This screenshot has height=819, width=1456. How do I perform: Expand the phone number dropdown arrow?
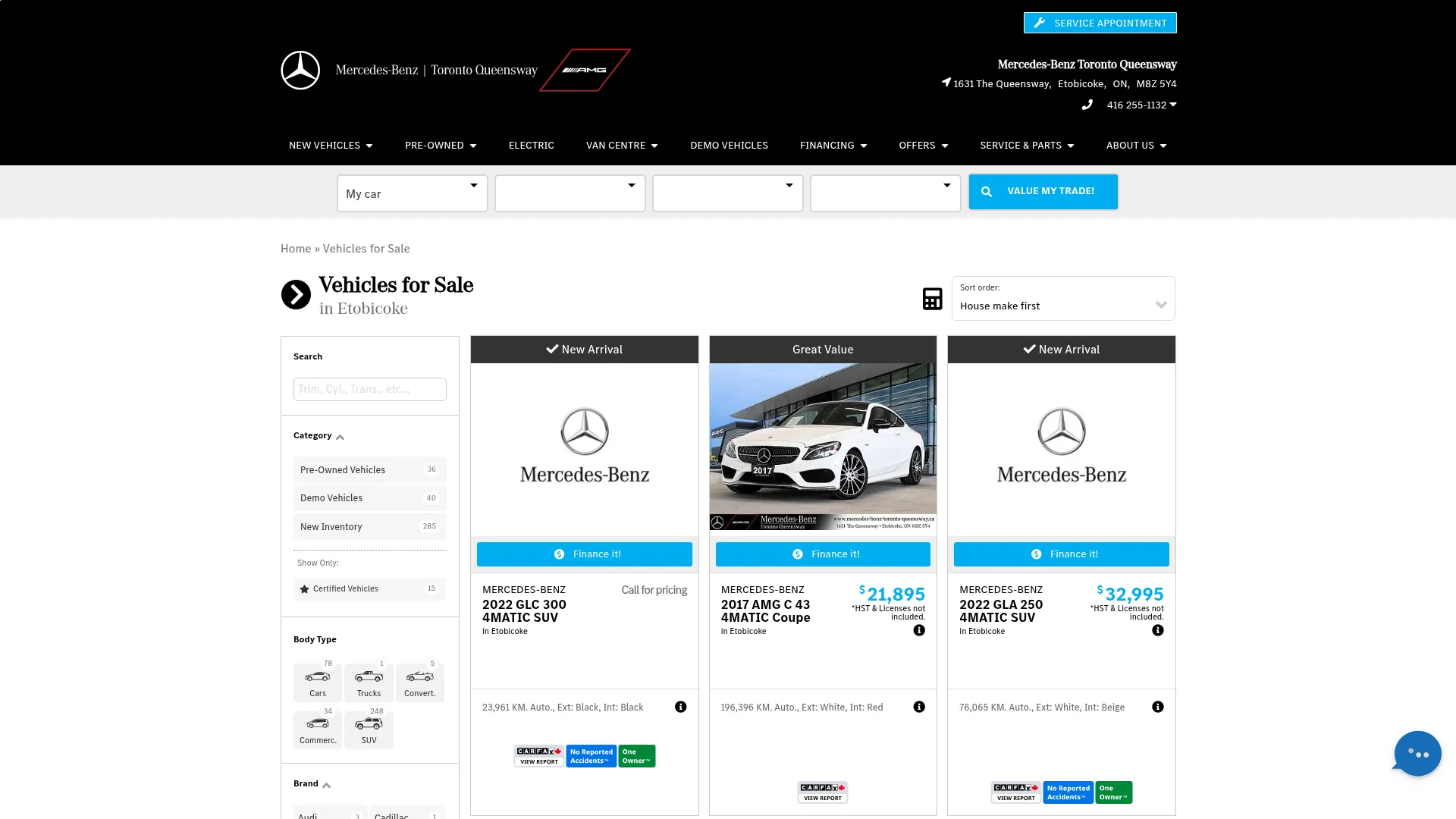click(1173, 105)
